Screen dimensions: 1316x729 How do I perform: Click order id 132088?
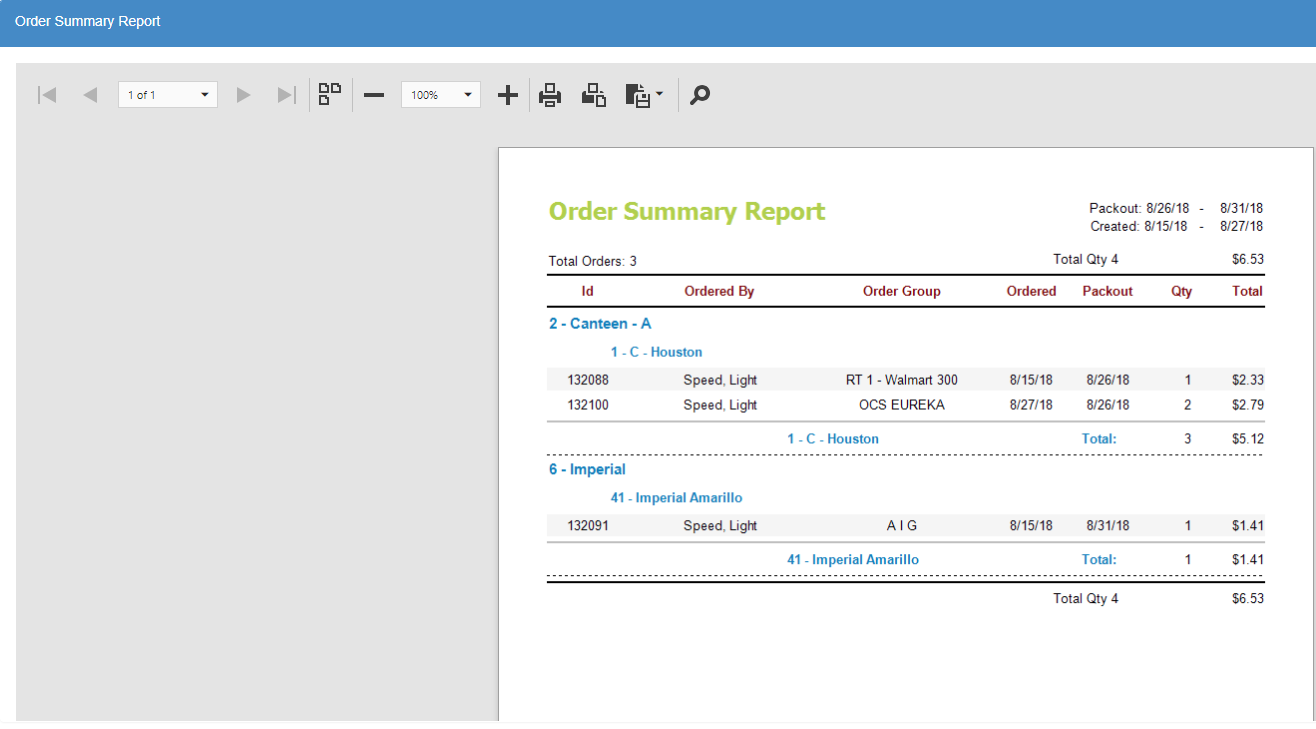click(x=588, y=380)
